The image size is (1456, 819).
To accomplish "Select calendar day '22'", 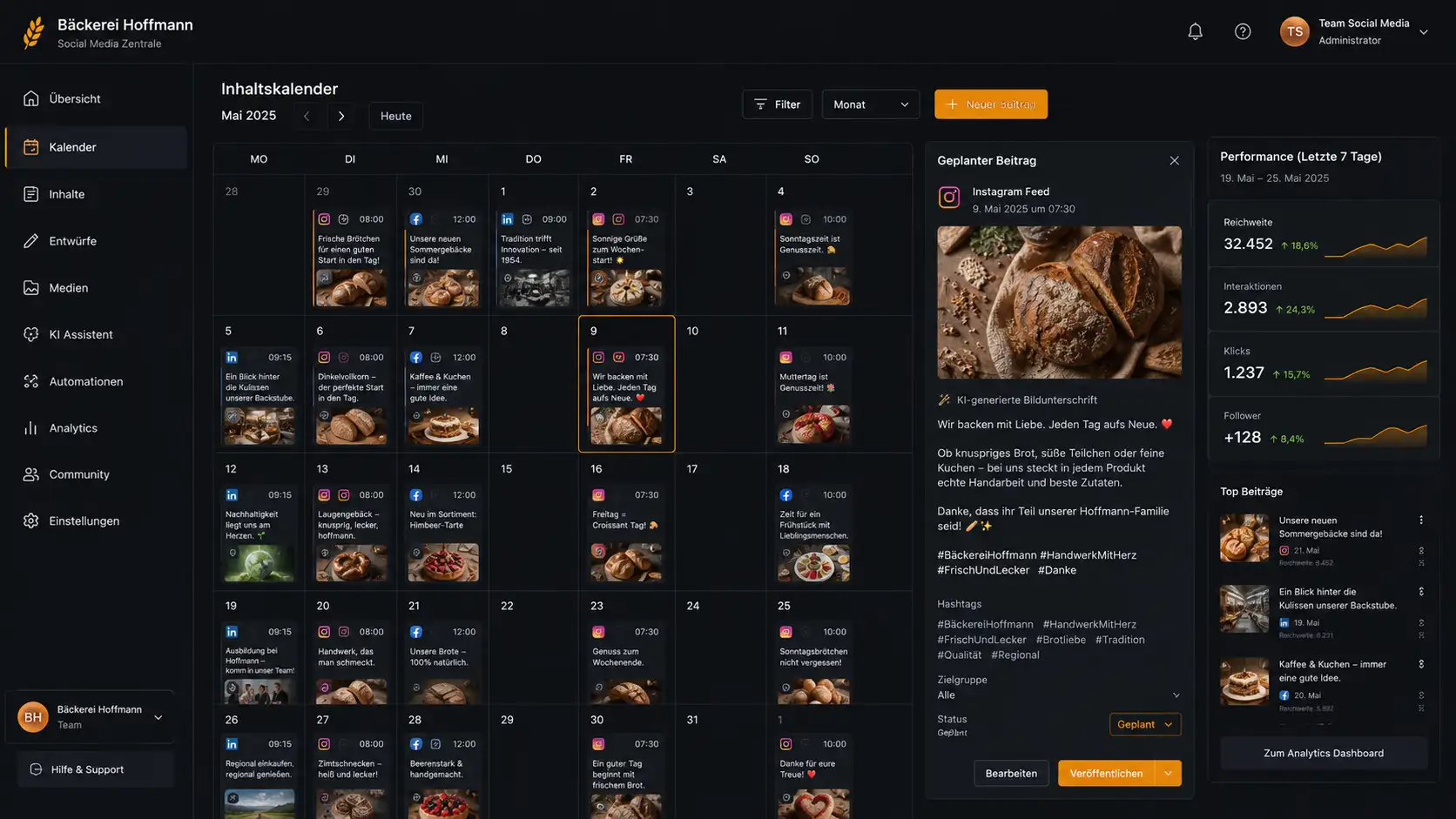I will [x=507, y=606].
